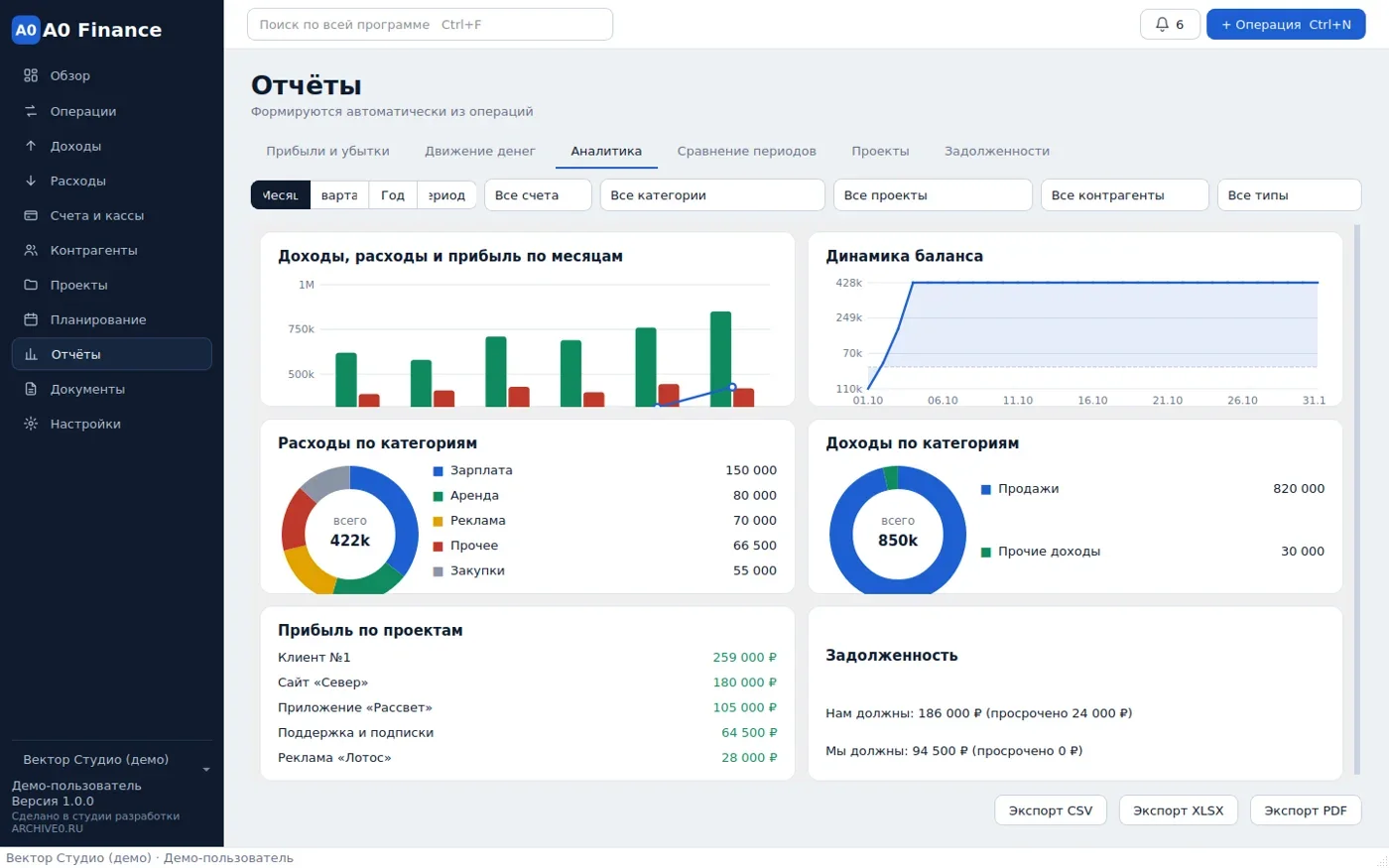Image resolution: width=1389 pixels, height=868 pixels.
Task: Click Экспорт XLSX button
Action: pyautogui.click(x=1179, y=810)
